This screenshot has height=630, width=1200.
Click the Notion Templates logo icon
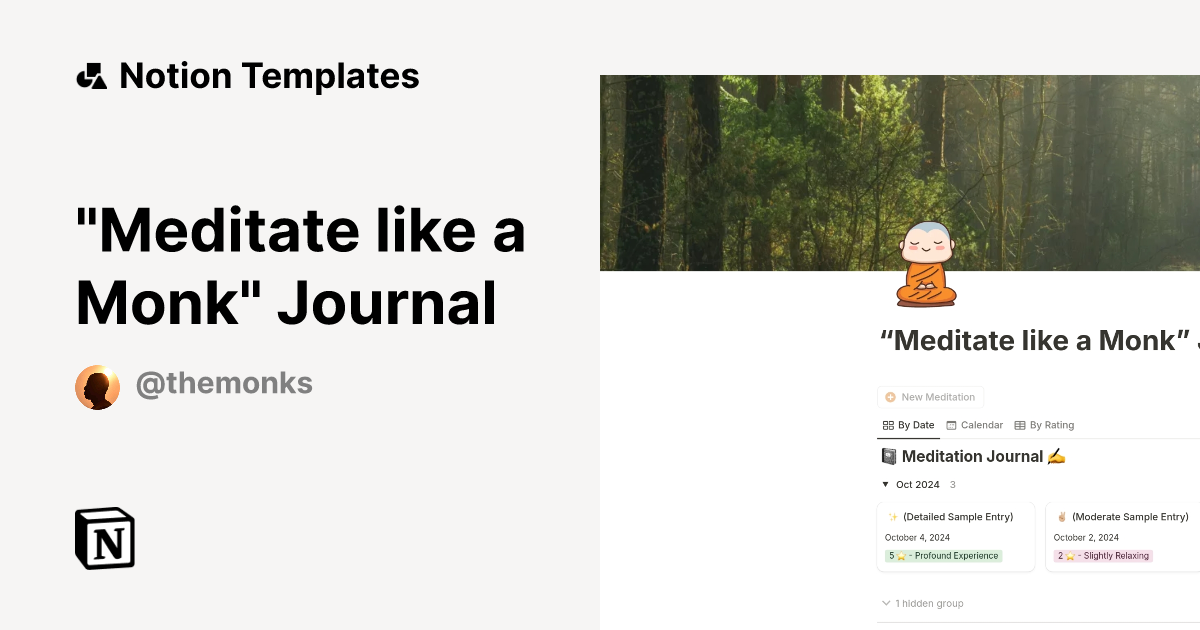click(x=92, y=75)
